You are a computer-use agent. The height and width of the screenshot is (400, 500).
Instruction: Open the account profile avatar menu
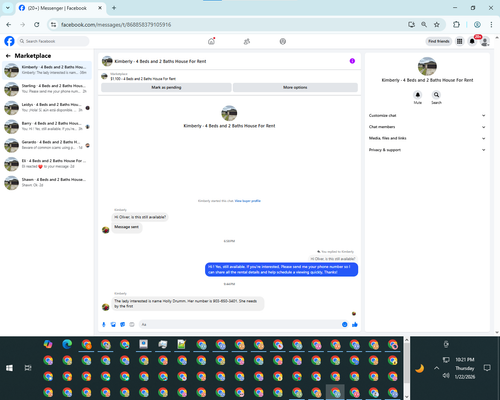pos(485,41)
